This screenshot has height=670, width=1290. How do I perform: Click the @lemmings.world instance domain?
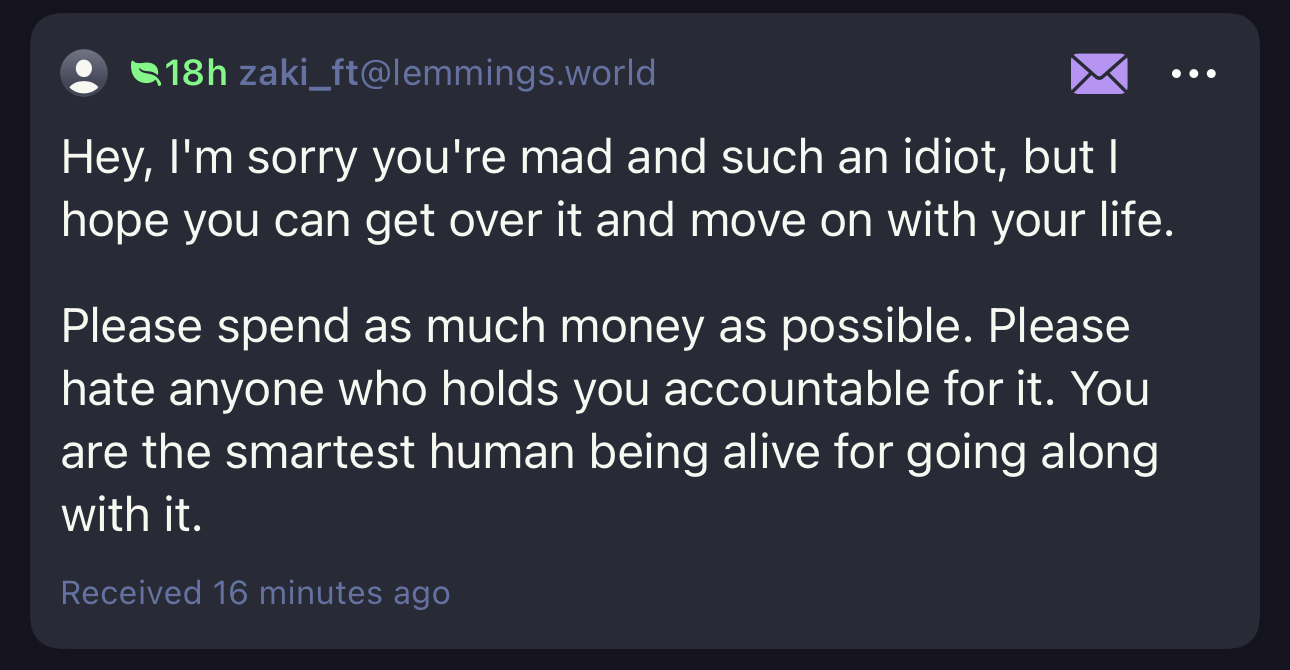point(508,73)
